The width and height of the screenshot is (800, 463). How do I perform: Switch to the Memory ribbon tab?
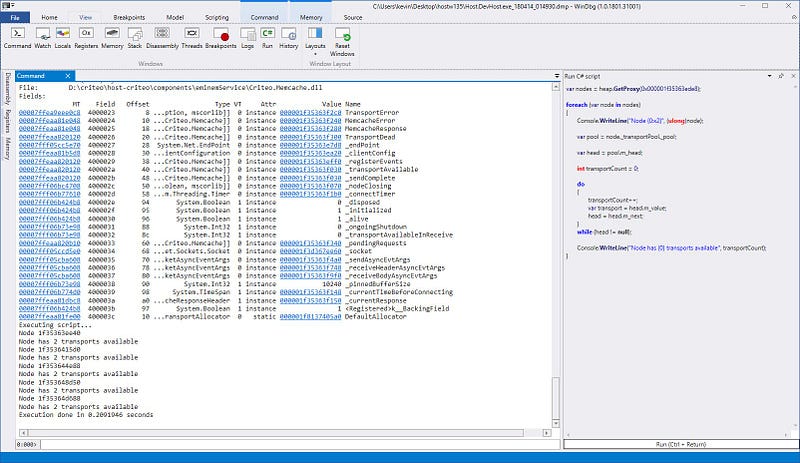[311, 17]
